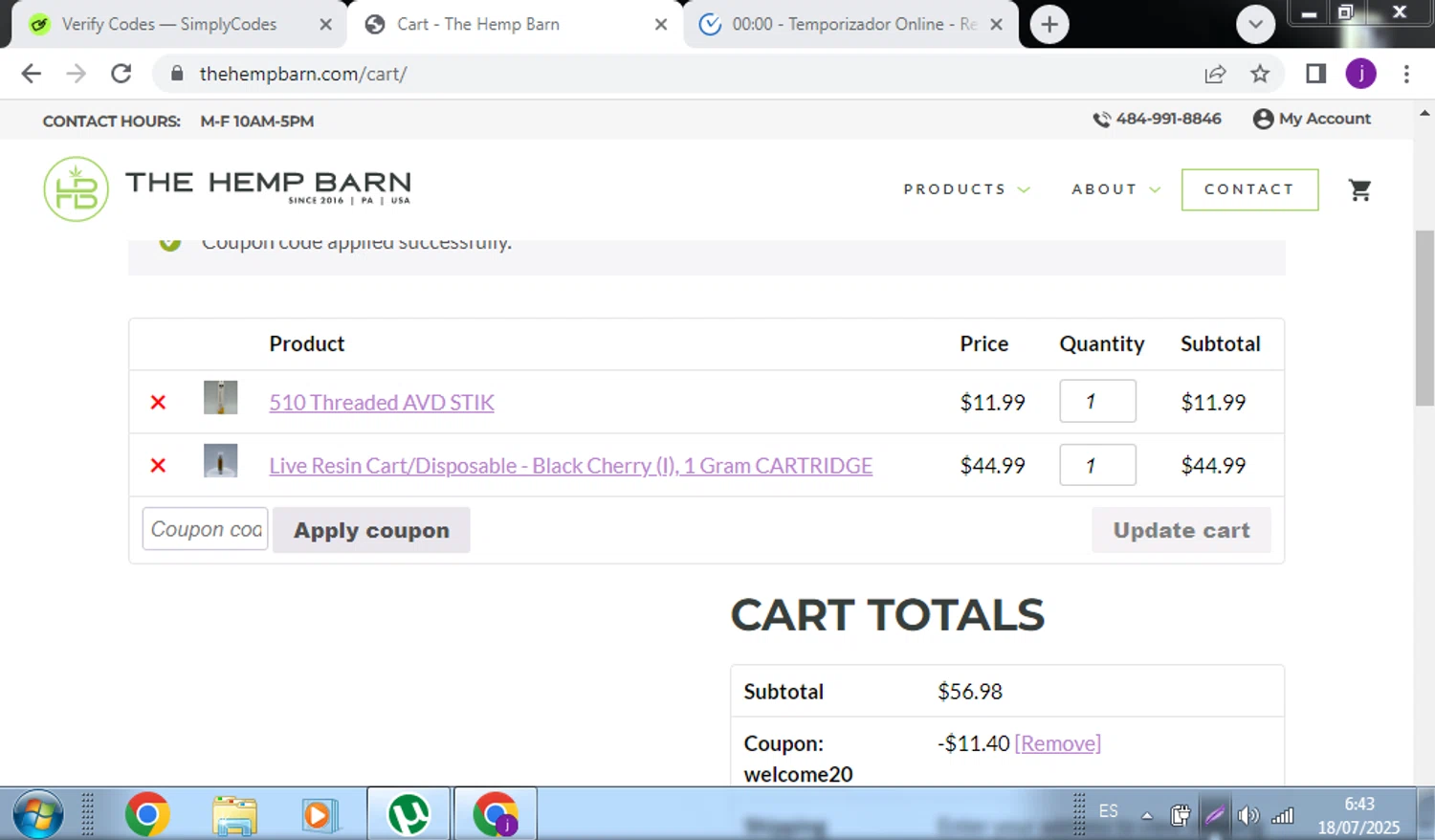
Task: Open the Chrome profile window in taskbar
Action: click(x=496, y=814)
